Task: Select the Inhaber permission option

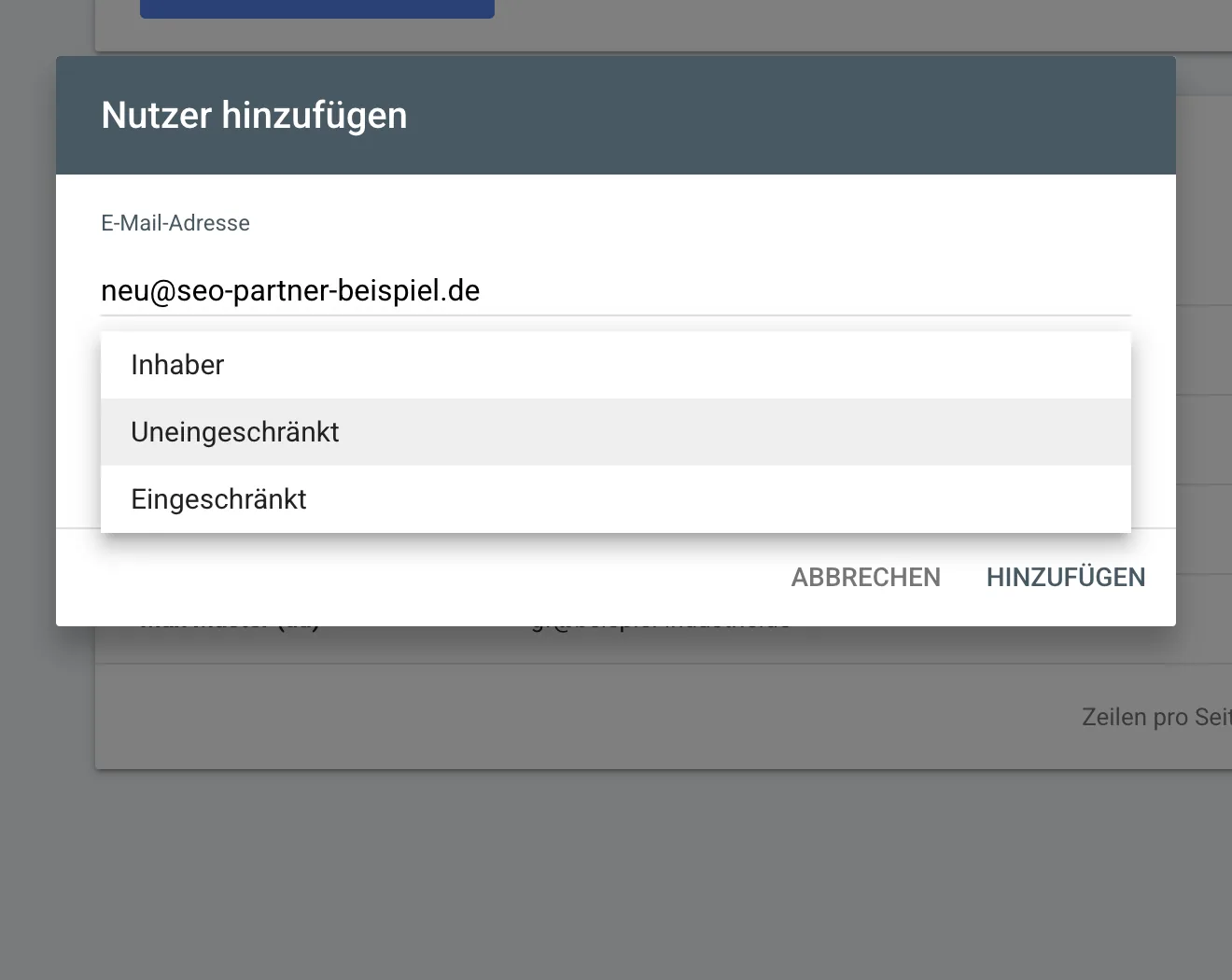Action: [x=616, y=365]
